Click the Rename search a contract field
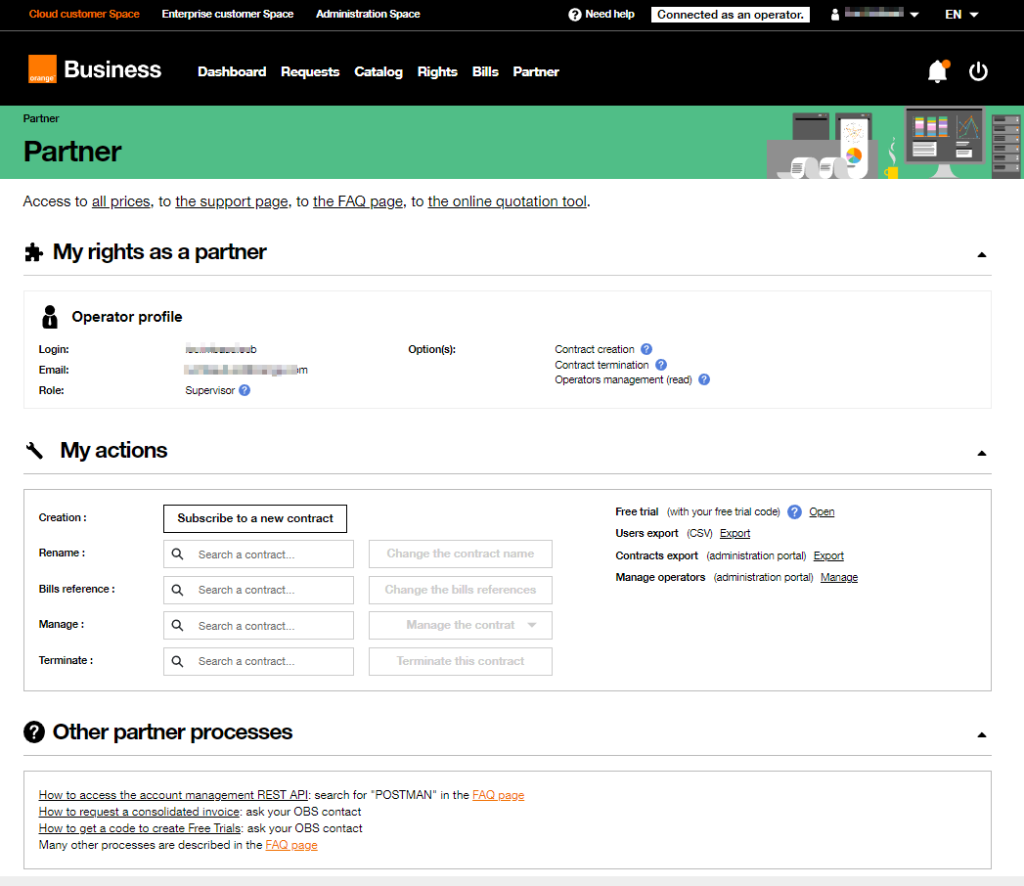This screenshot has height=886, width=1024. point(259,554)
